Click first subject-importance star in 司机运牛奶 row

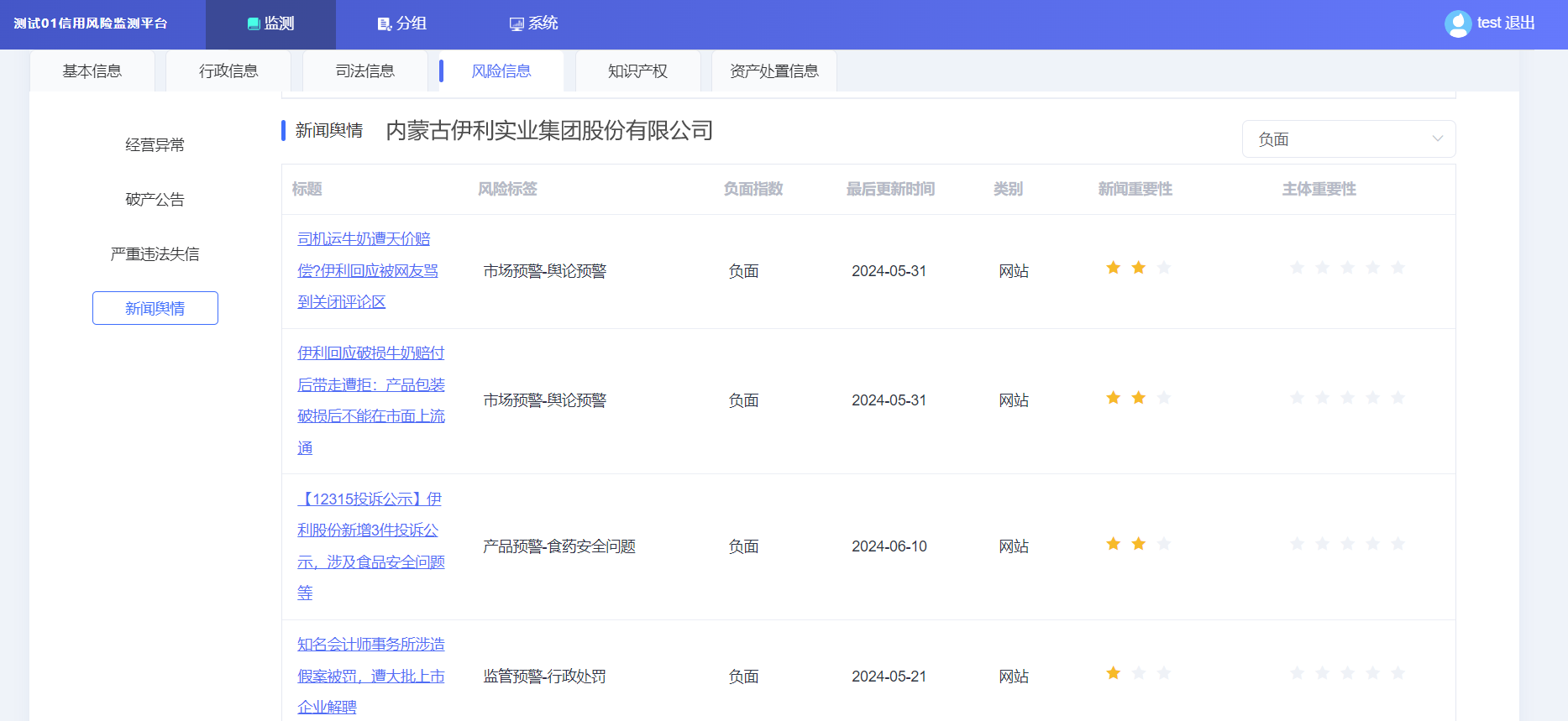(1298, 268)
